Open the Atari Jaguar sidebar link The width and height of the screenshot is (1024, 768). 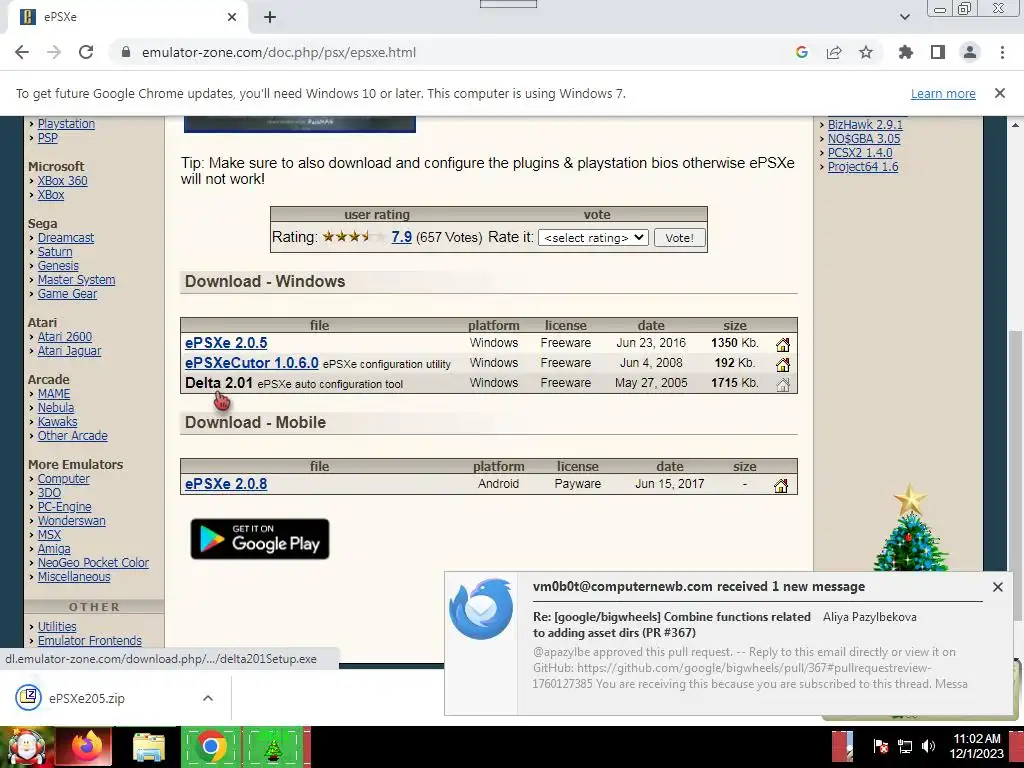[x=69, y=351]
